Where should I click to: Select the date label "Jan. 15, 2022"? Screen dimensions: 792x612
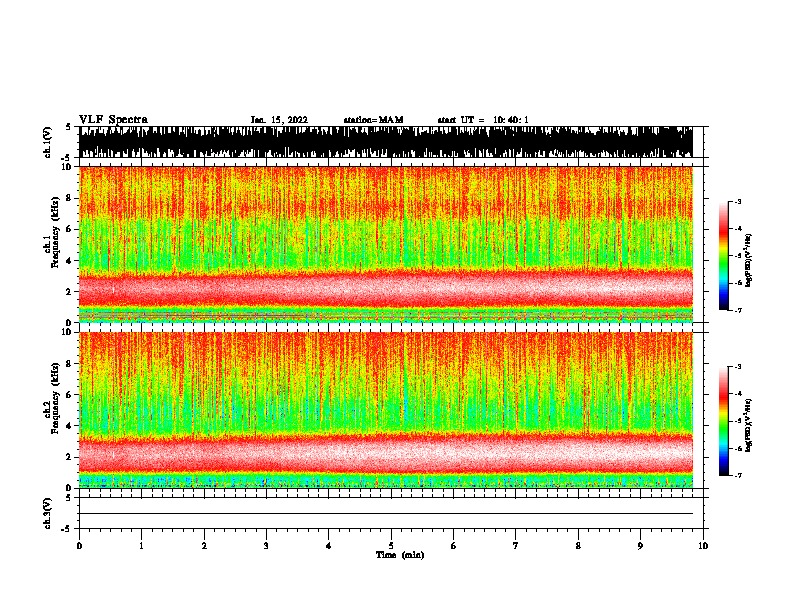279,120
